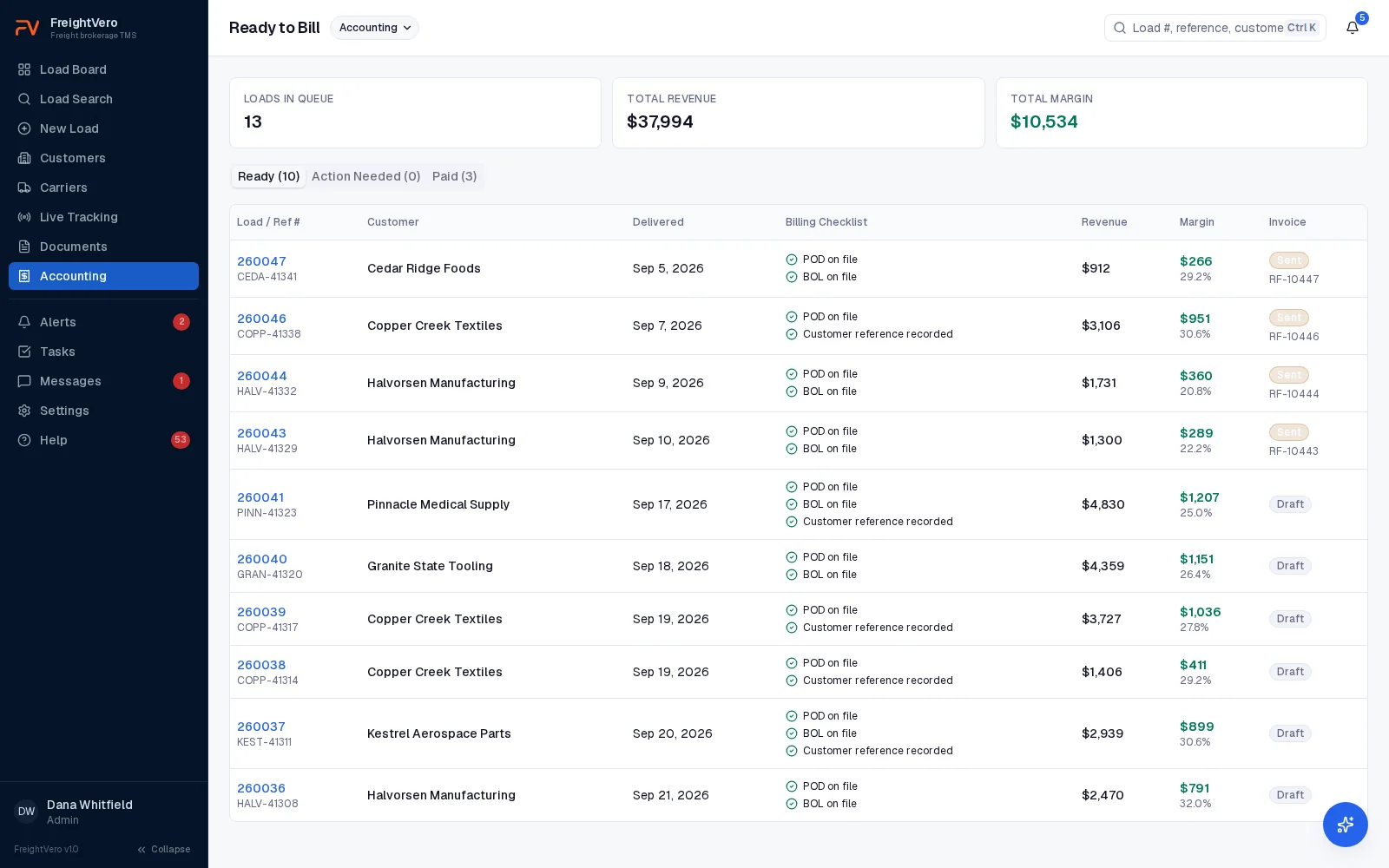Switch to the Paid (3) tab

455,176
